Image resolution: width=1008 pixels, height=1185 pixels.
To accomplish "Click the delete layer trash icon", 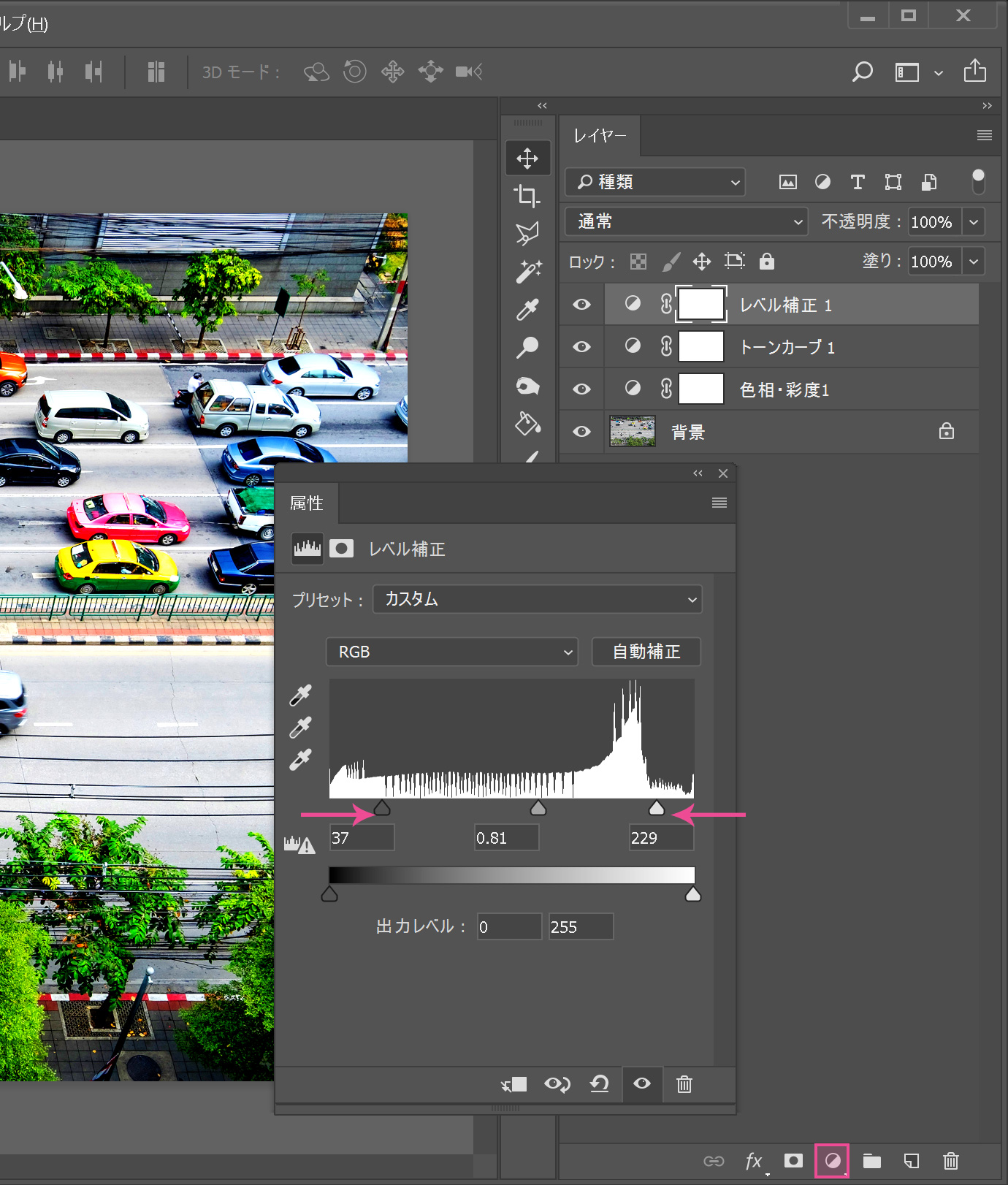I will (950, 1160).
